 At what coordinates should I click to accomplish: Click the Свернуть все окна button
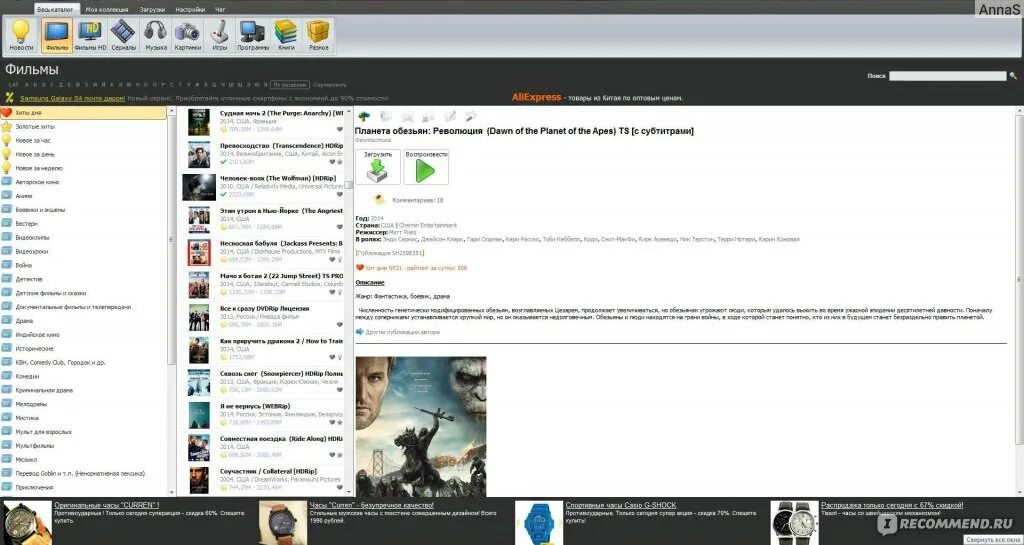(993, 540)
